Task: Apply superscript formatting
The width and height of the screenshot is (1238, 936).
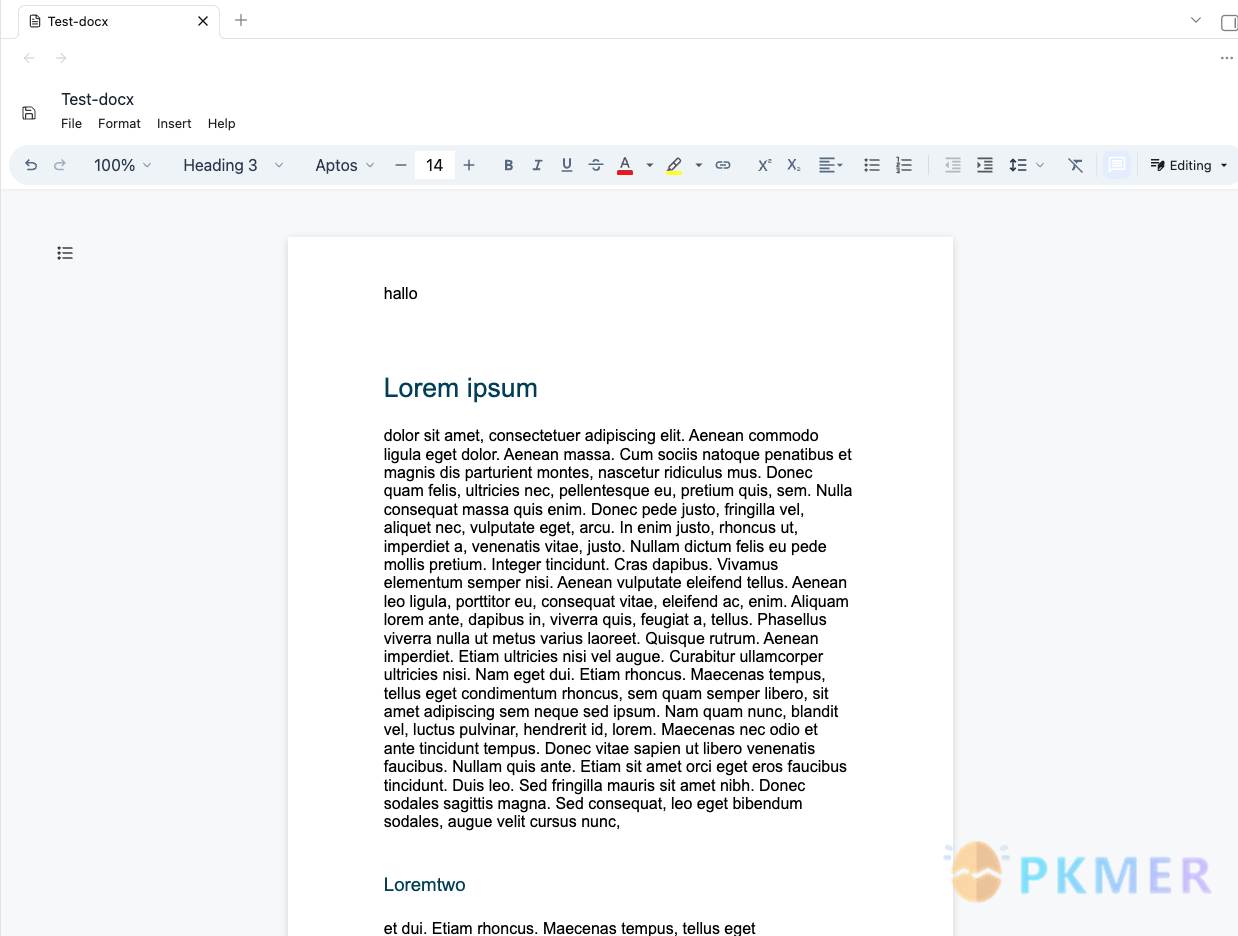Action: [764, 165]
